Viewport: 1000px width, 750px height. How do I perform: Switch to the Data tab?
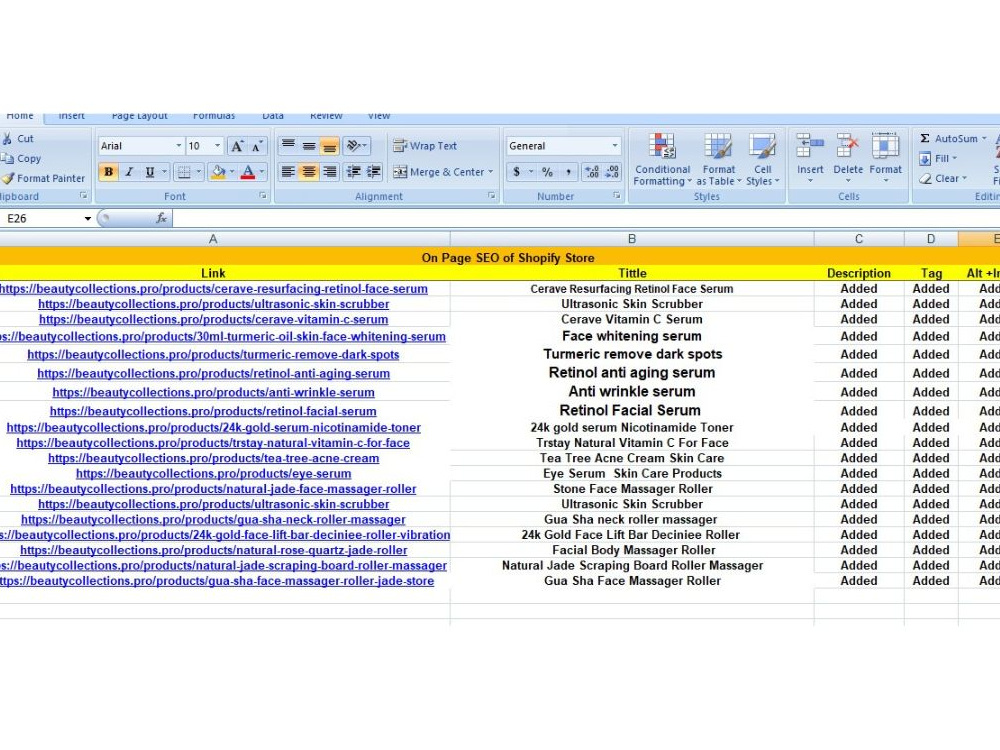pos(272,116)
